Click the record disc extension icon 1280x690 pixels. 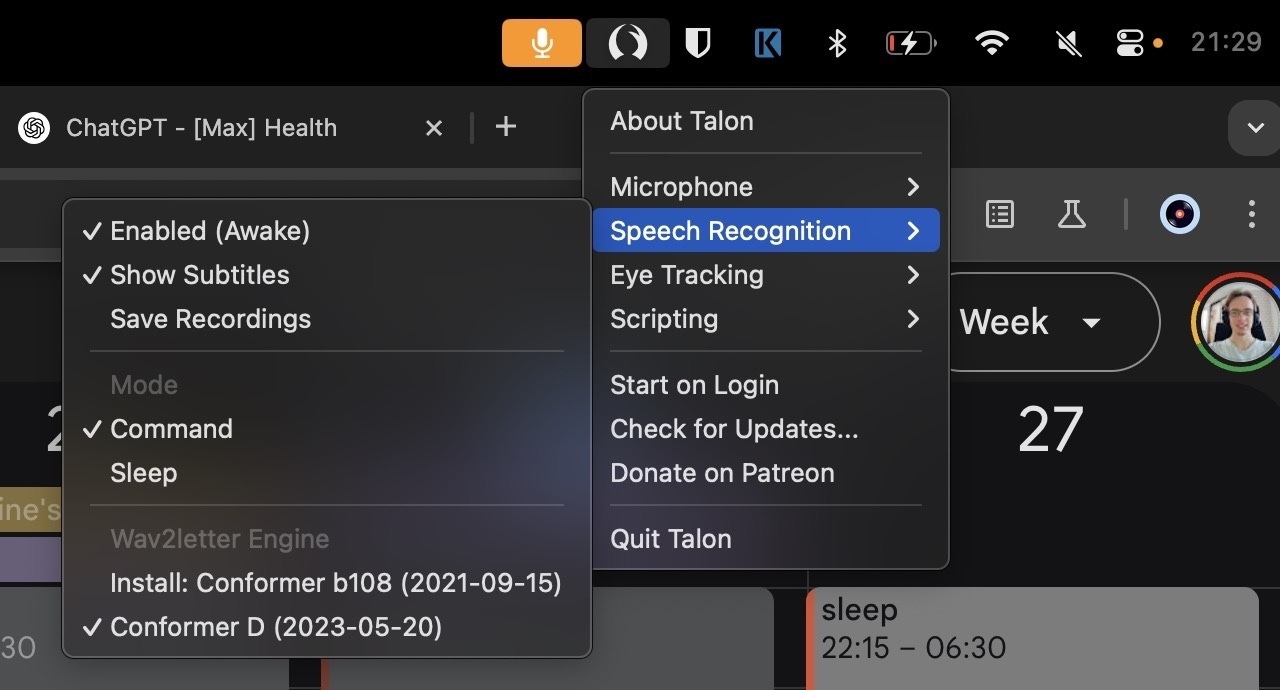(x=1180, y=214)
